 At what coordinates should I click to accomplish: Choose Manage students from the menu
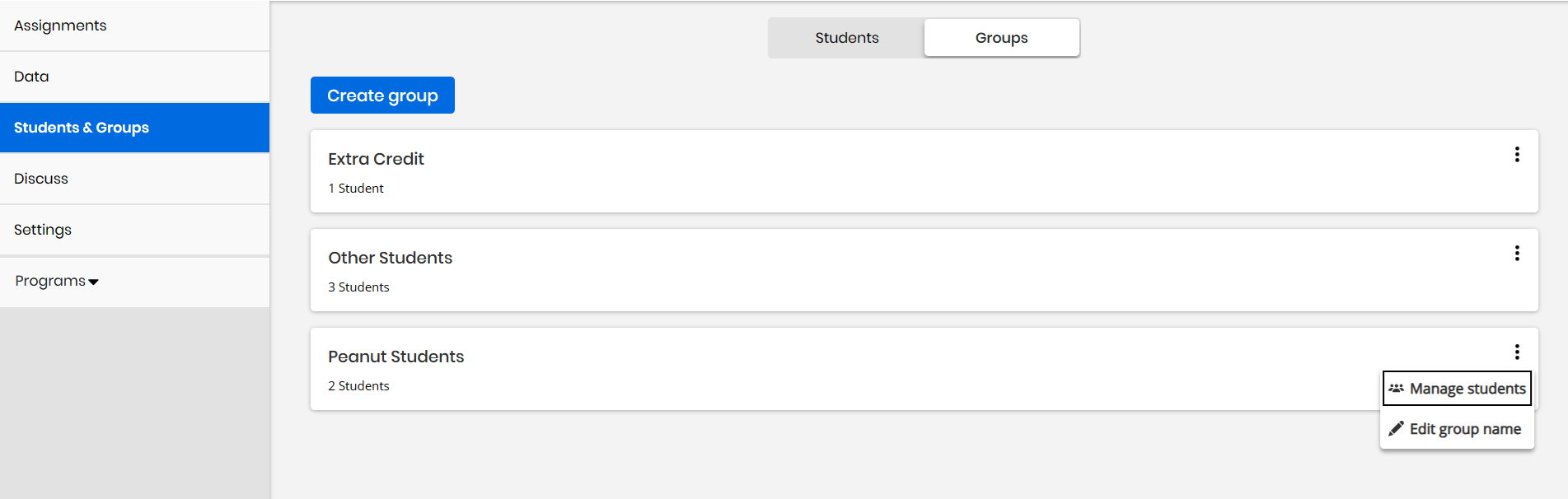1457,389
